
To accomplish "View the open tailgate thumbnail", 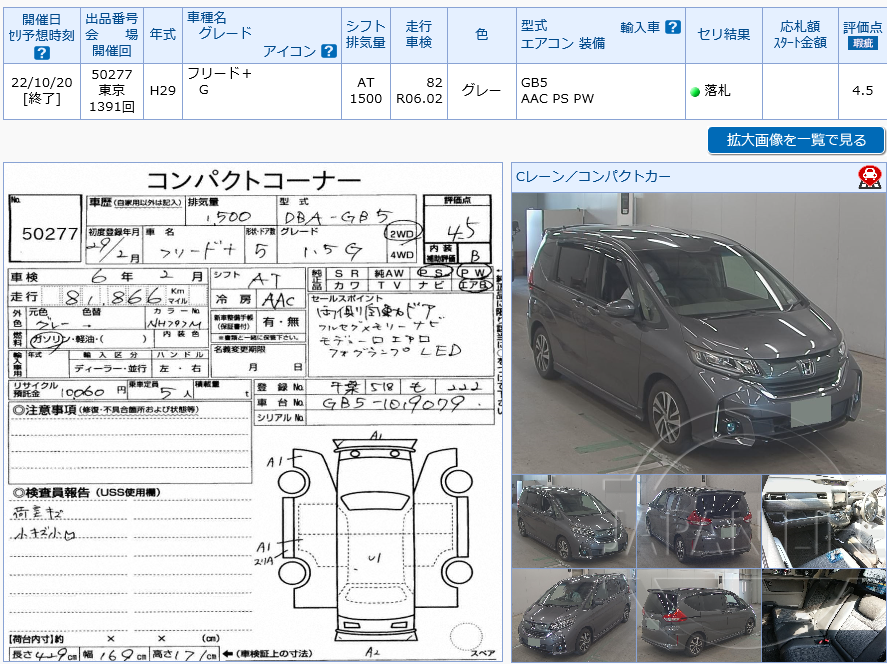I will (x=700, y=614).
